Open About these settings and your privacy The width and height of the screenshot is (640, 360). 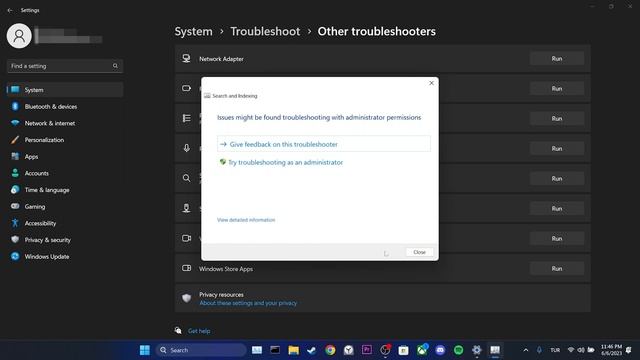point(248,303)
